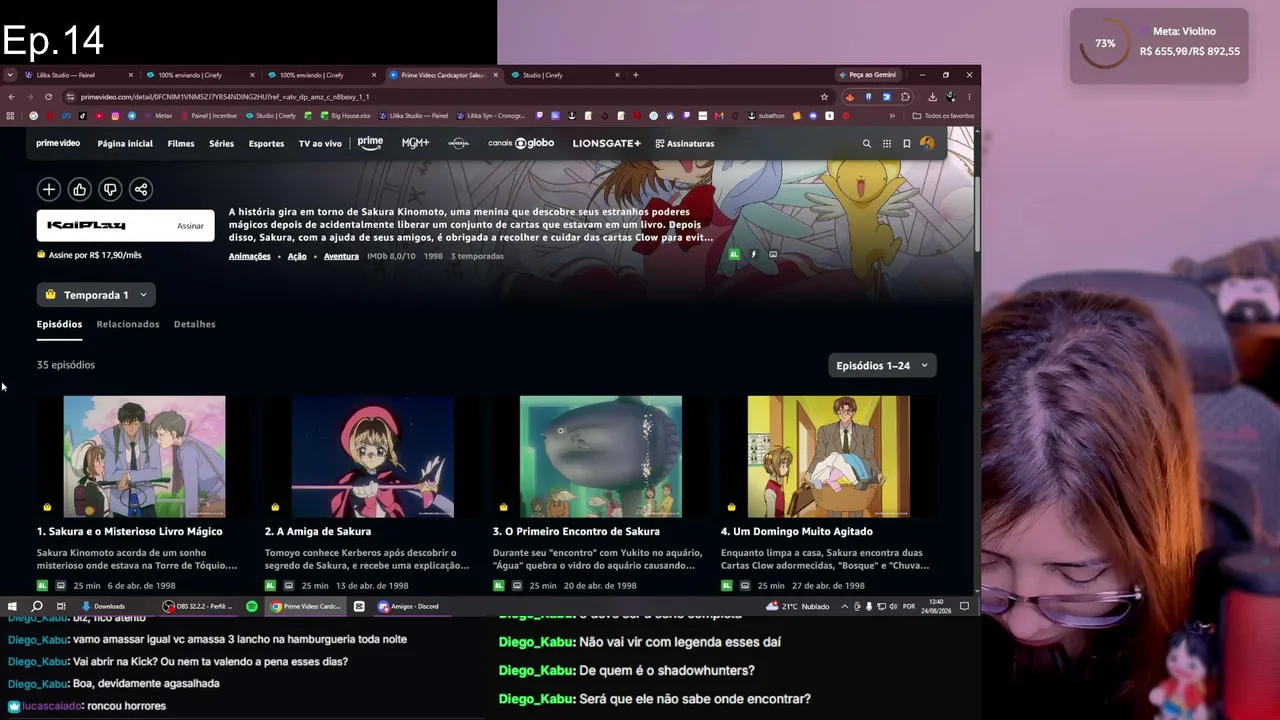Switch to the Episódios tab

coord(59,324)
